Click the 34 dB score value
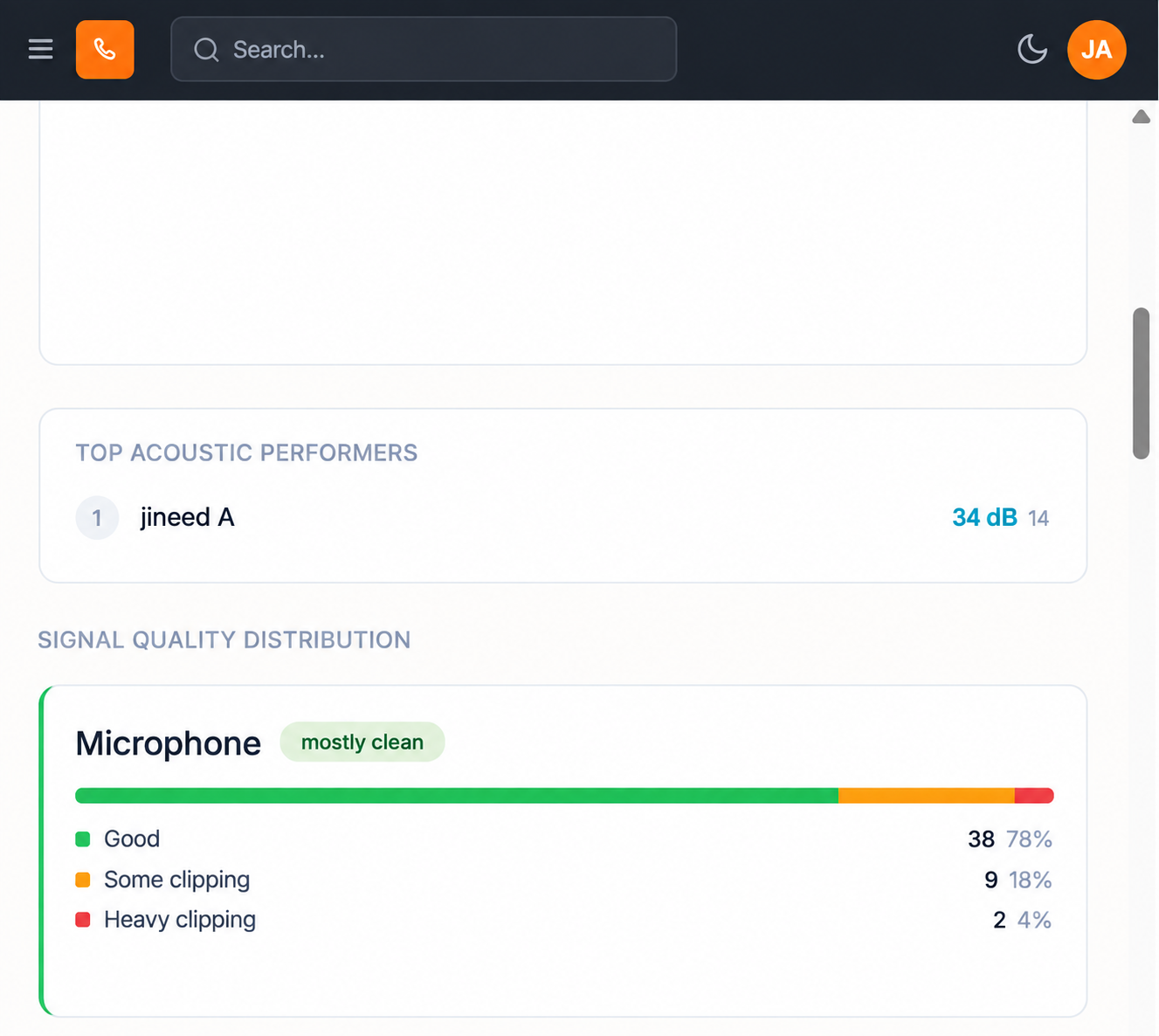 pyautogui.click(x=984, y=517)
